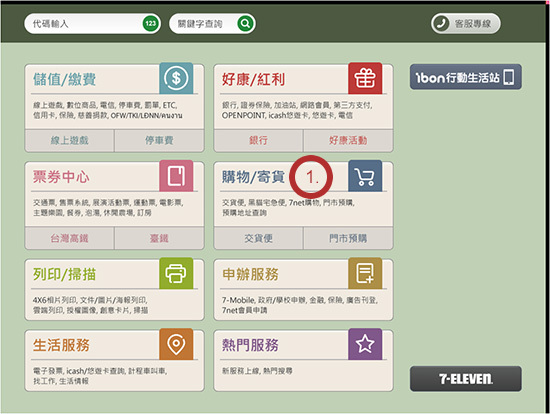This screenshot has width=550, height=414.
Task: Click the 代碼輸入 input field
Action: coord(93,24)
